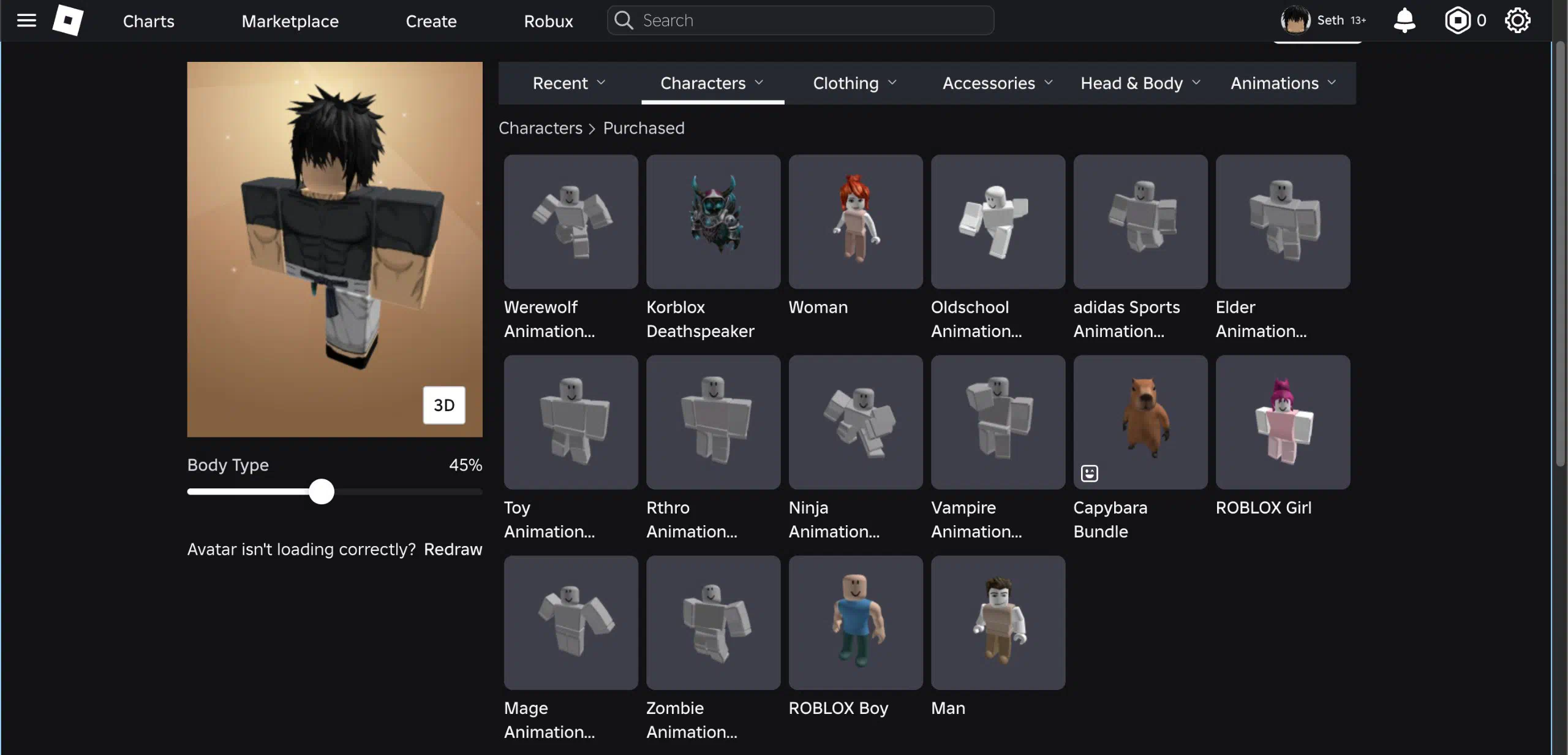The height and width of the screenshot is (755, 1568).
Task: Switch to the Clothing tab
Action: click(855, 83)
